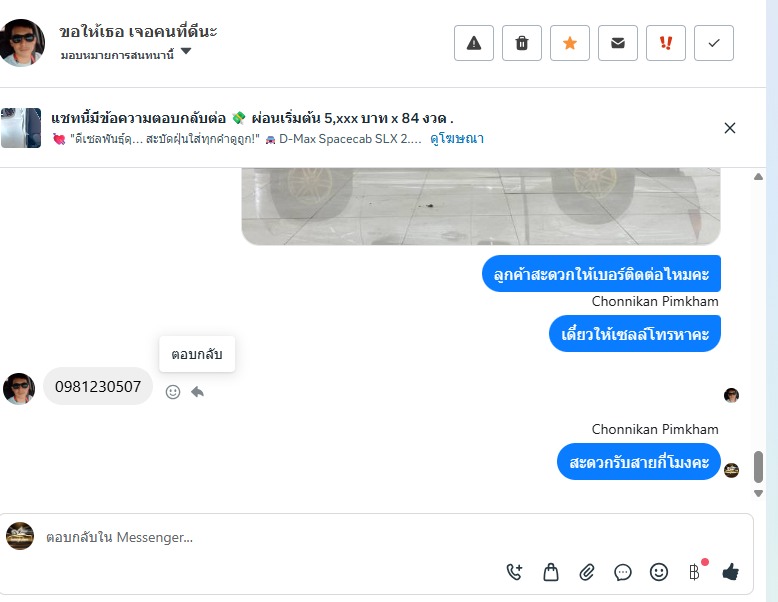Click the phone call request icon
The image size is (778, 602).
point(514,572)
